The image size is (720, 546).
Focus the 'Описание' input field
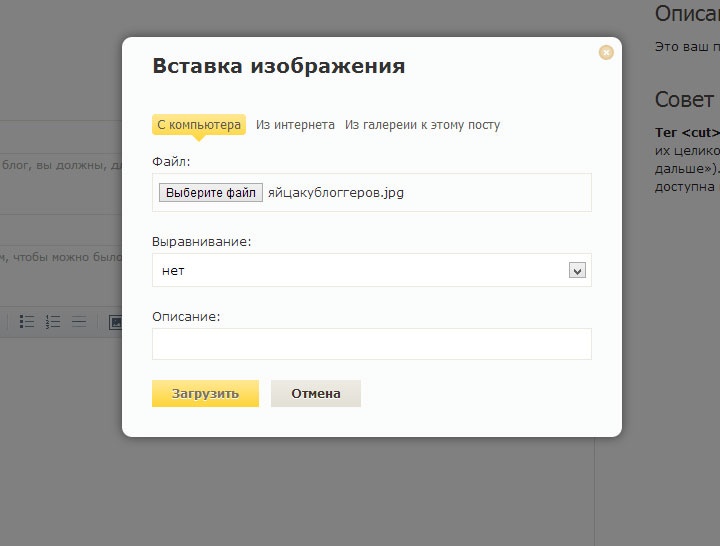[x=371, y=344]
